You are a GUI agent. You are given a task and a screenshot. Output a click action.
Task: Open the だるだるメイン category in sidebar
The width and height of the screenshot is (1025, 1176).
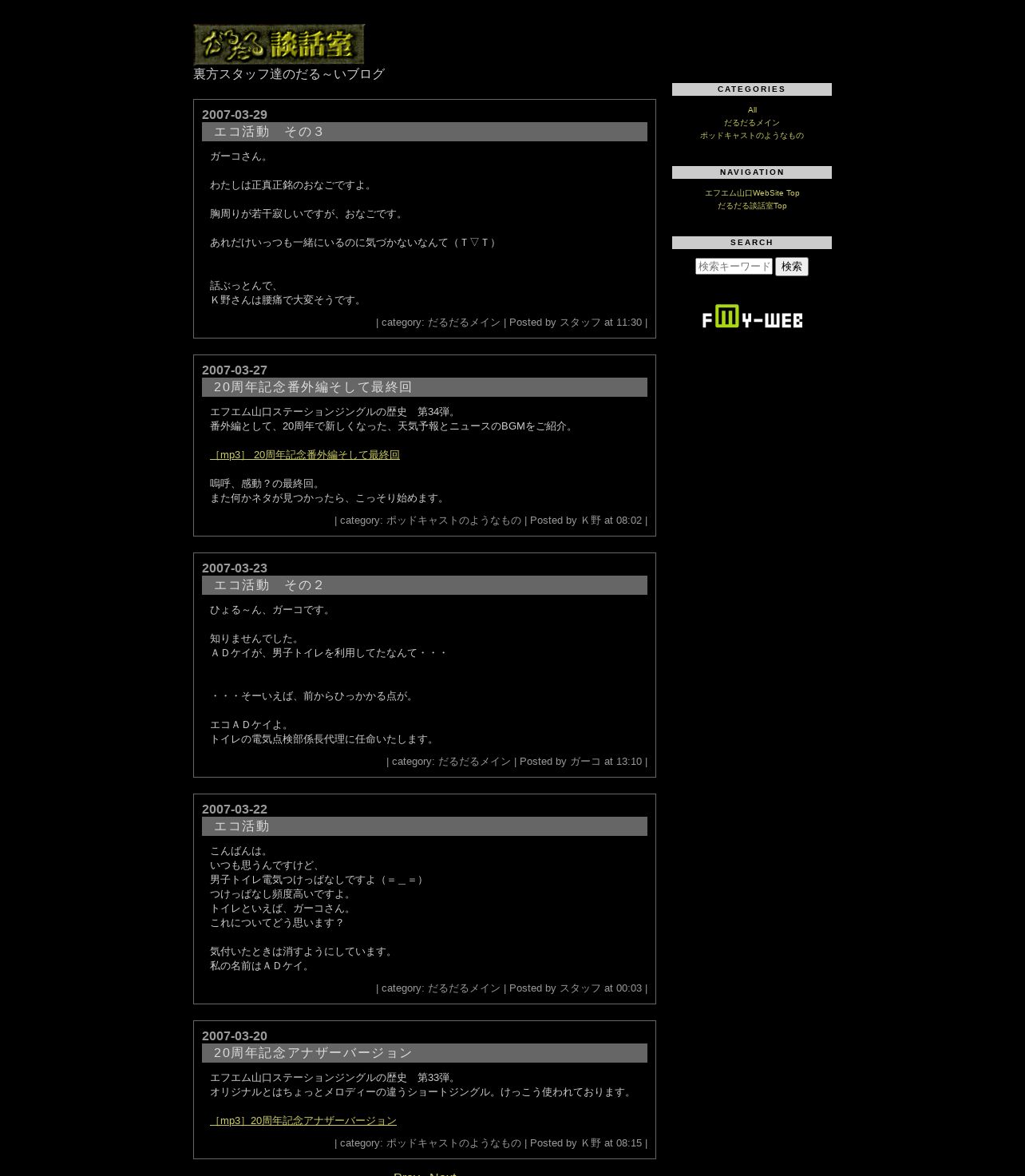pyautogui.click(x=752, y=123)
